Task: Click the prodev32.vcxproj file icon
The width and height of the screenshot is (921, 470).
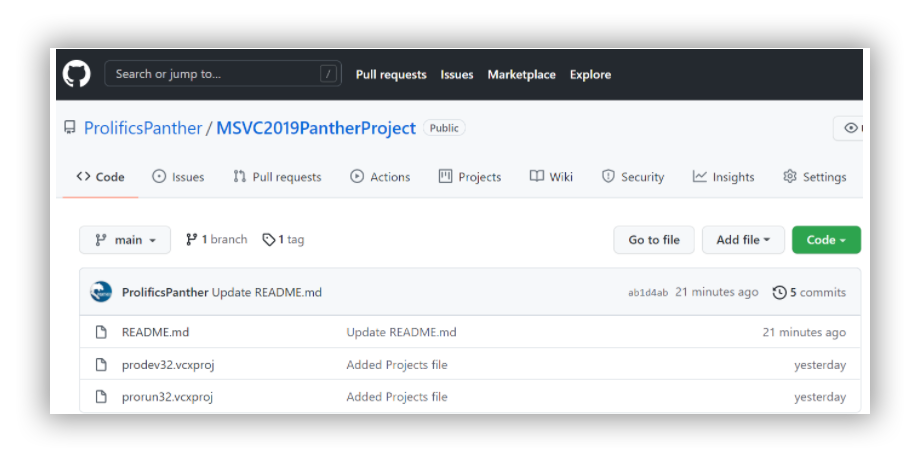Action: click(101, 365)
